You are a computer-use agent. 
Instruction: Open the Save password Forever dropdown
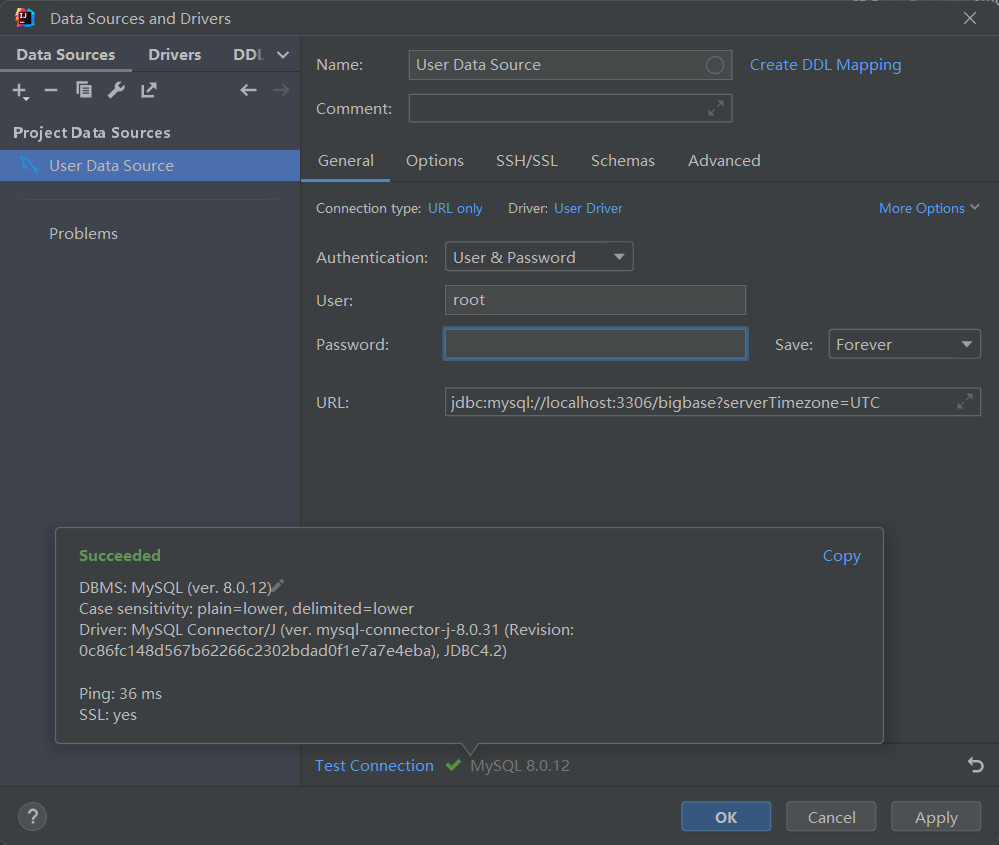[x=904, y=344]
